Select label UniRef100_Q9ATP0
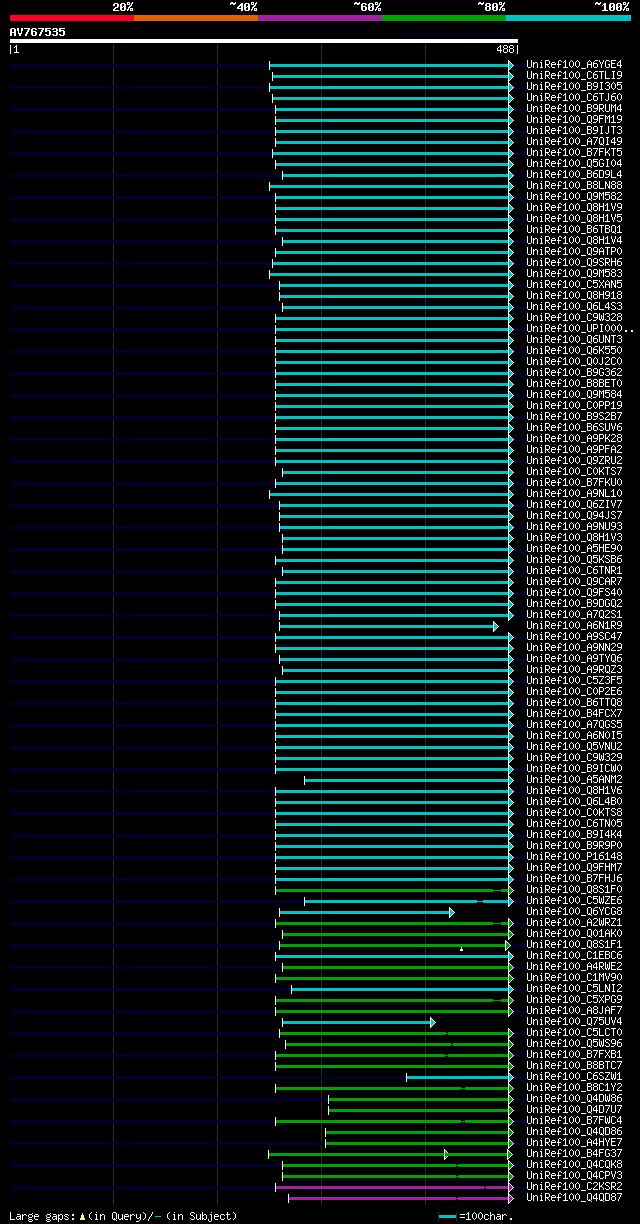The height and width of the screenshot is (1224, 640). 574,251
